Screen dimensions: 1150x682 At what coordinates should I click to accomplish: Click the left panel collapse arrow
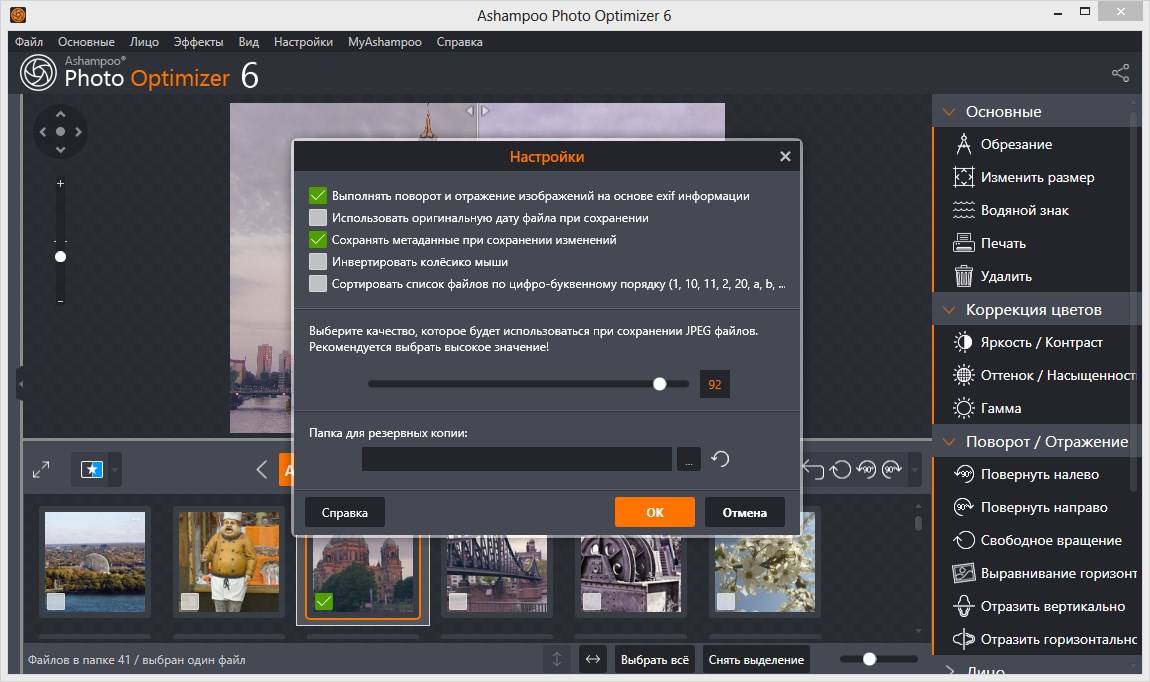[x=21, y=384]
